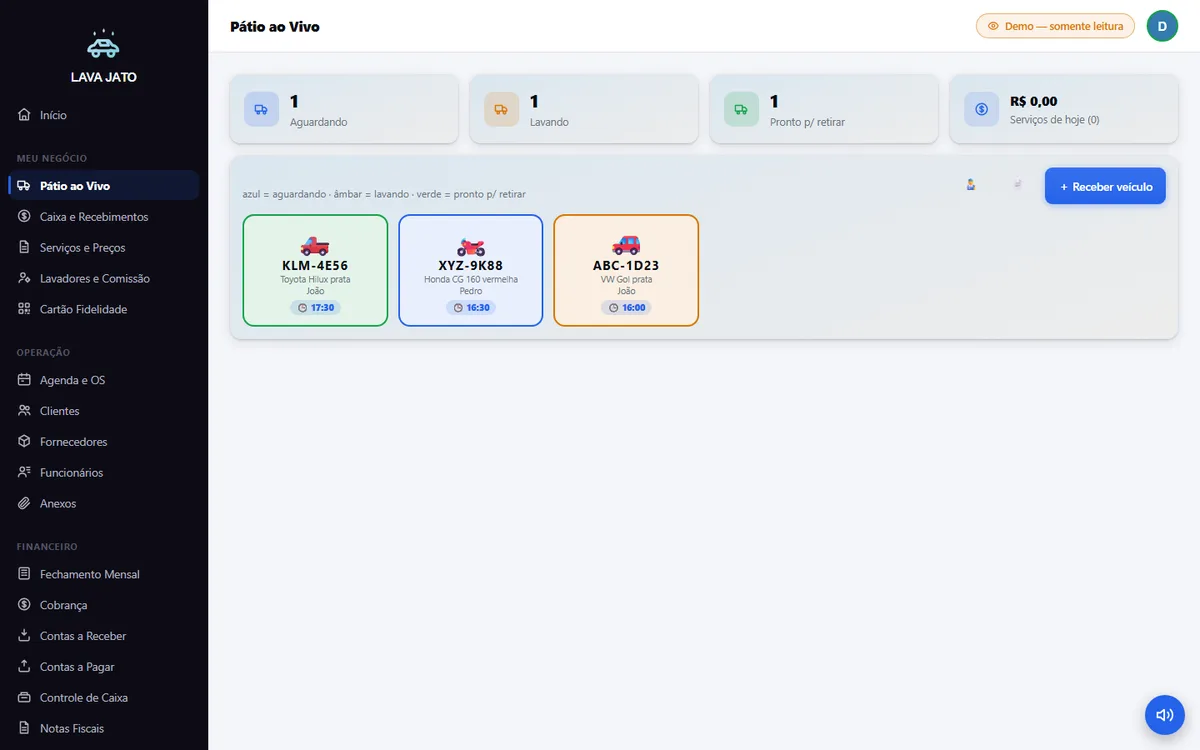Click the OPERAÇÃO section heading

click(x=44, y=352)
